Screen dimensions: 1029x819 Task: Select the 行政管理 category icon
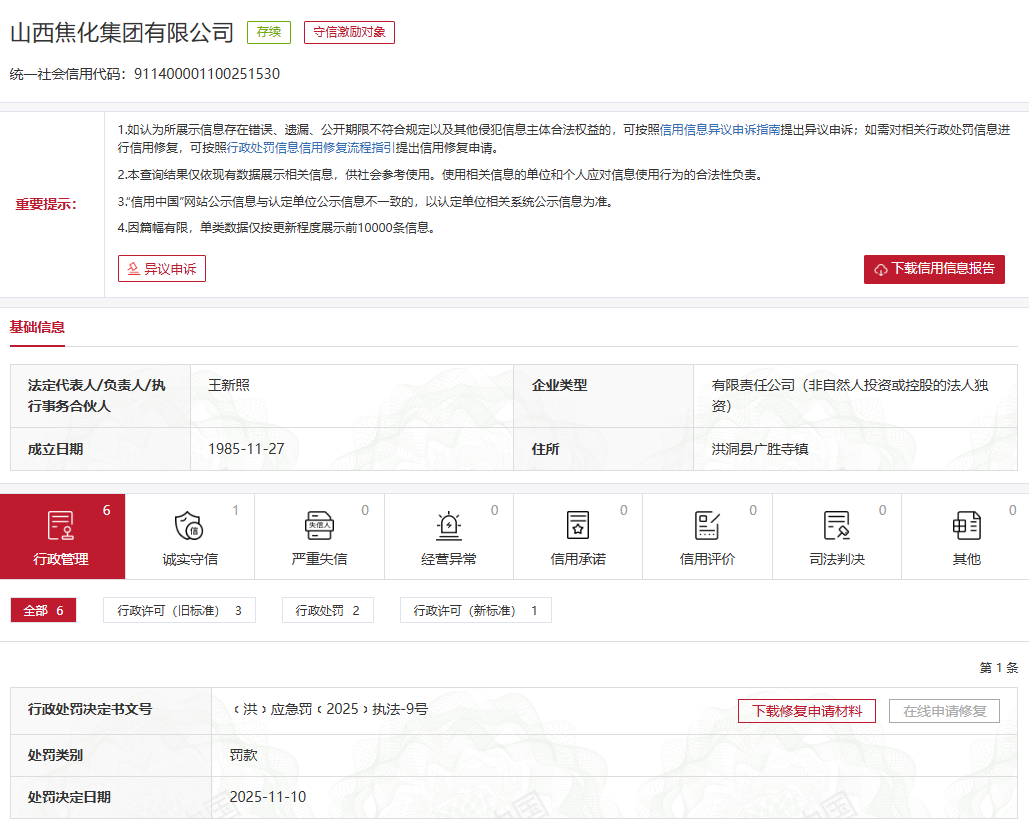(x=61, y=526)
